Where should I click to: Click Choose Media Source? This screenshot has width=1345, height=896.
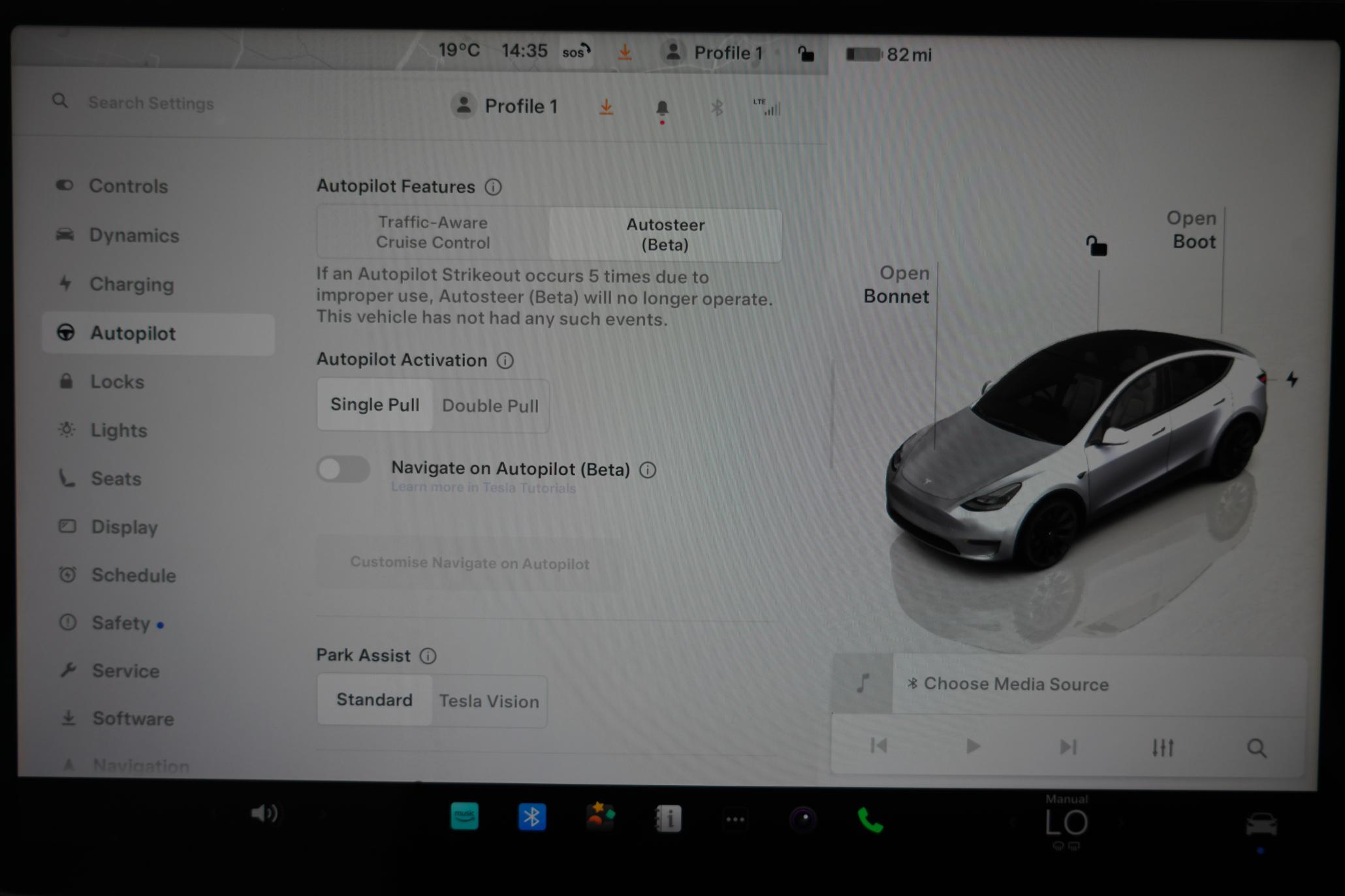[x=1009, y=684]
